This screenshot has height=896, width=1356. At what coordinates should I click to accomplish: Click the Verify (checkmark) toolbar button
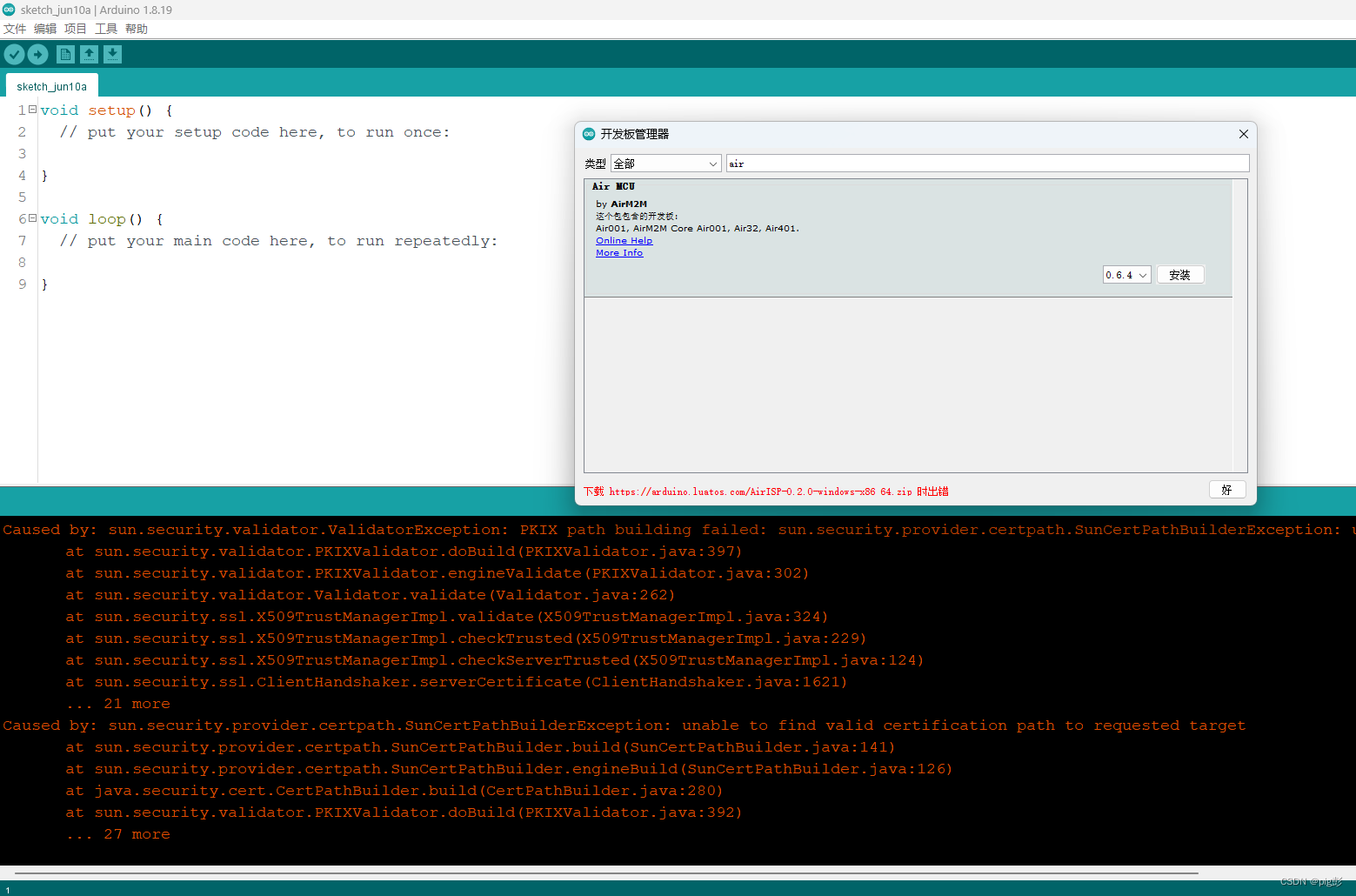[x=14, y=55]
